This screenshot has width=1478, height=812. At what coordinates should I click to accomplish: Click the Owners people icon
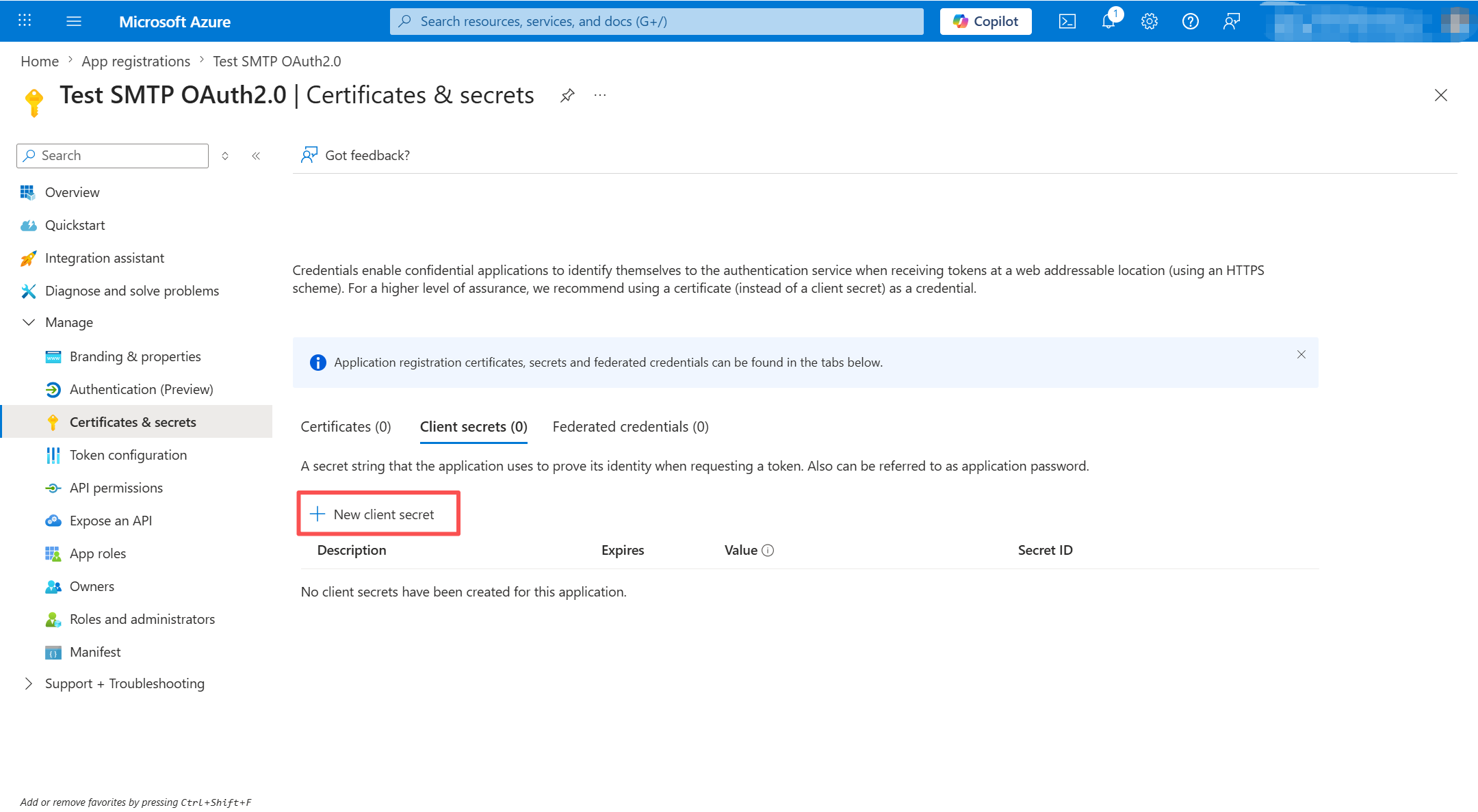[53, 586]
